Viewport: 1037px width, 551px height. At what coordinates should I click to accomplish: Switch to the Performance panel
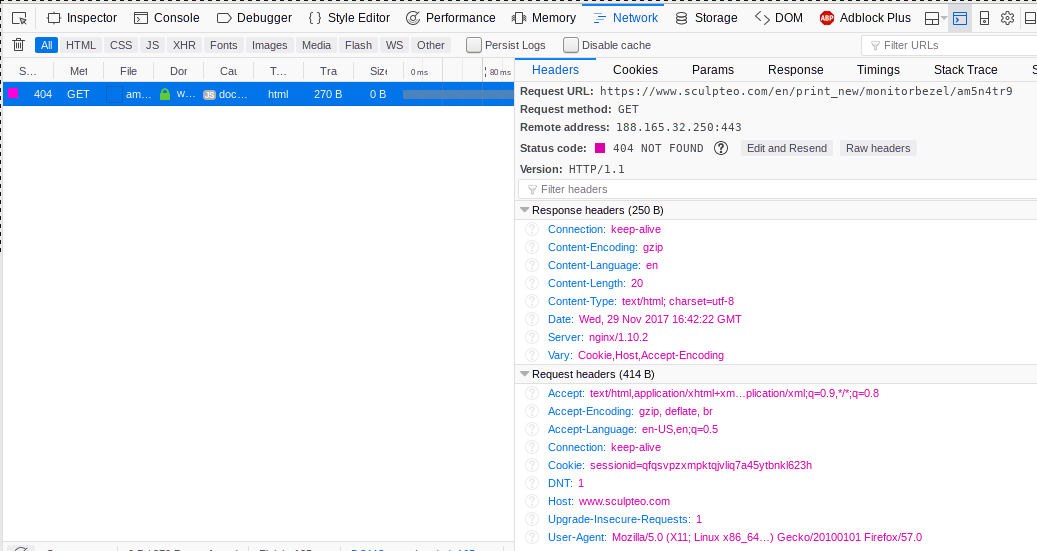[450, 18]
